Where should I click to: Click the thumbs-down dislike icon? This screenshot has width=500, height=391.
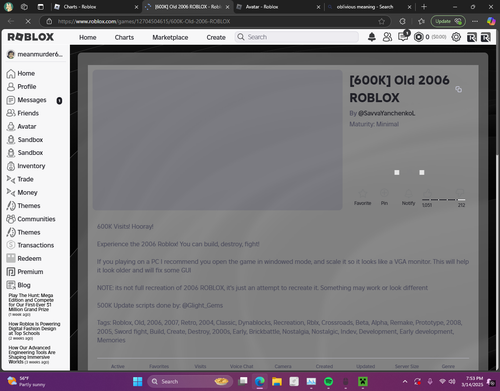pos(460,193)
